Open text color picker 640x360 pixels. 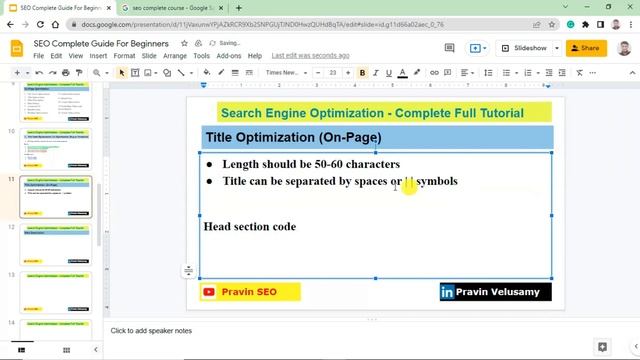click(402, 73)
